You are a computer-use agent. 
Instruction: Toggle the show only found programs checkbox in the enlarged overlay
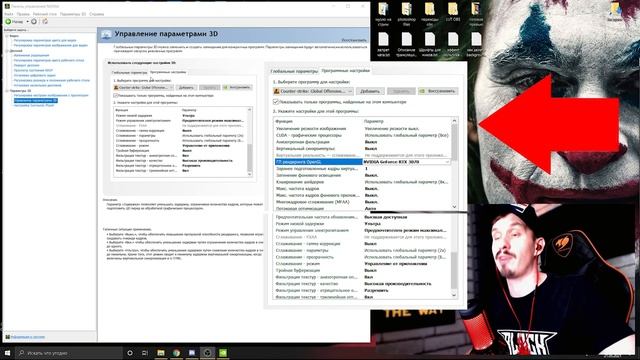(x=276, y=102)
